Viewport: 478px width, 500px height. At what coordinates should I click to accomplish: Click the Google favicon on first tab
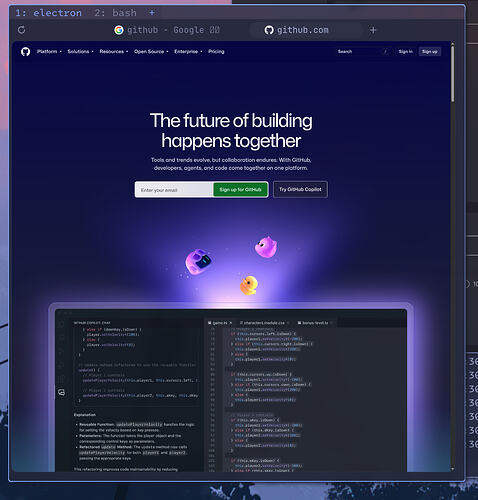119,30
